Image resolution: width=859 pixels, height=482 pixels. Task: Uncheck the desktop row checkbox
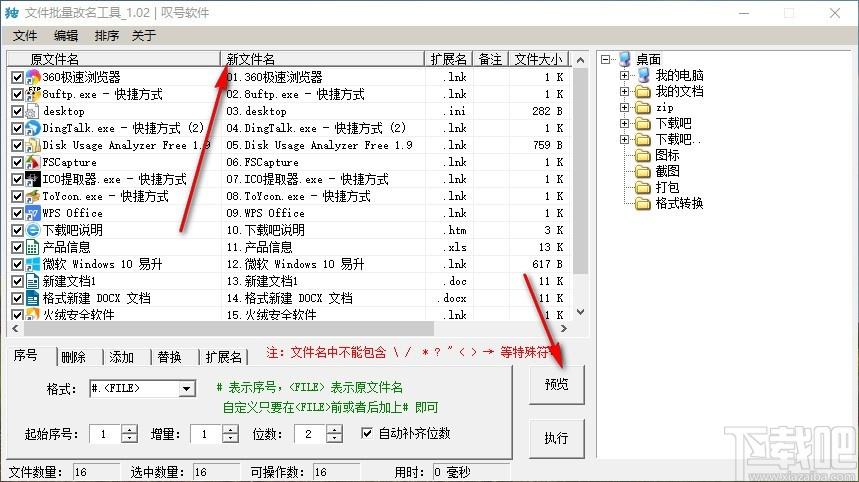pos(17,111)
